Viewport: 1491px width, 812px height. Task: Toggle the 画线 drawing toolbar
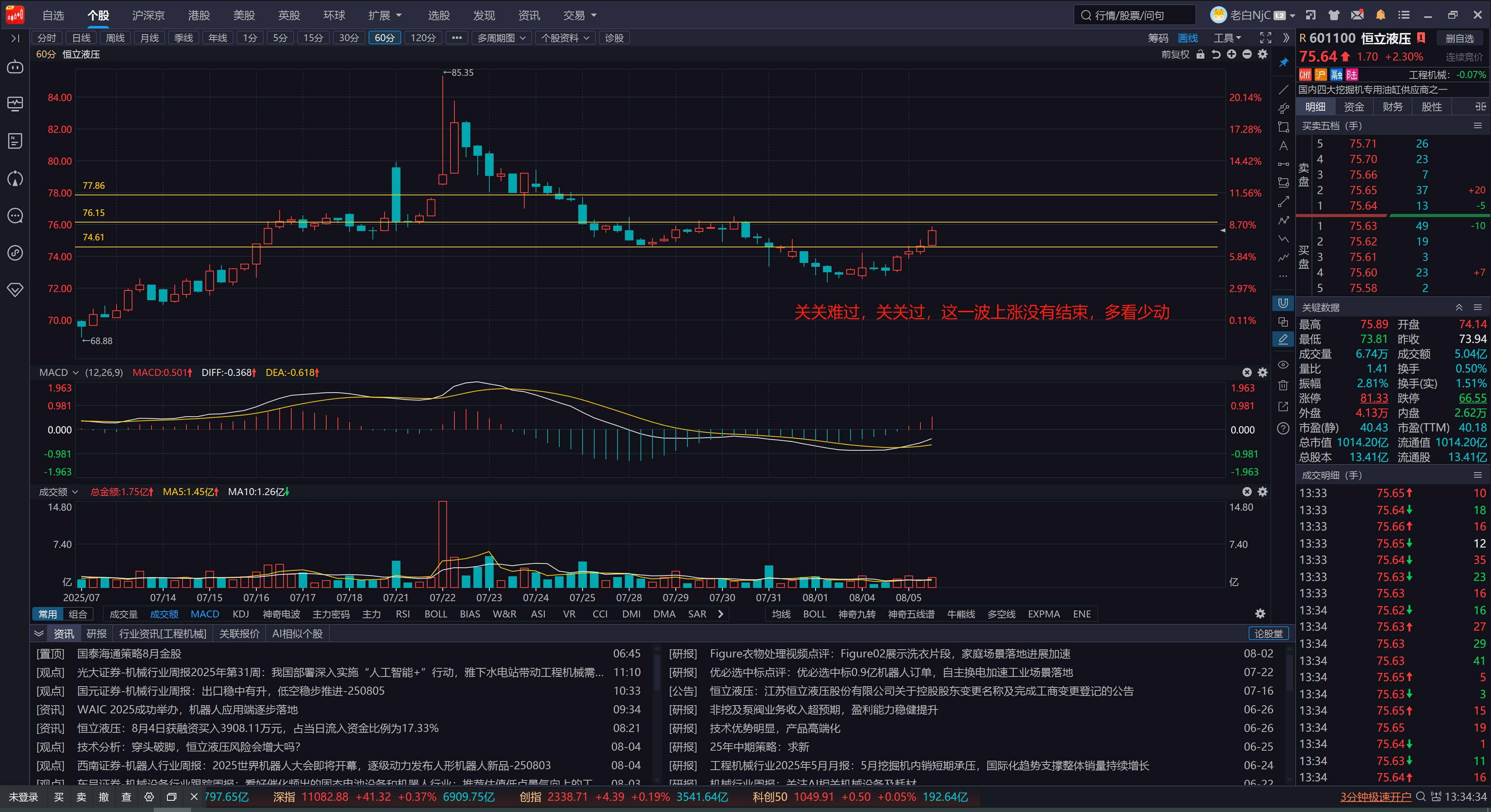[x=1188, y=38]
